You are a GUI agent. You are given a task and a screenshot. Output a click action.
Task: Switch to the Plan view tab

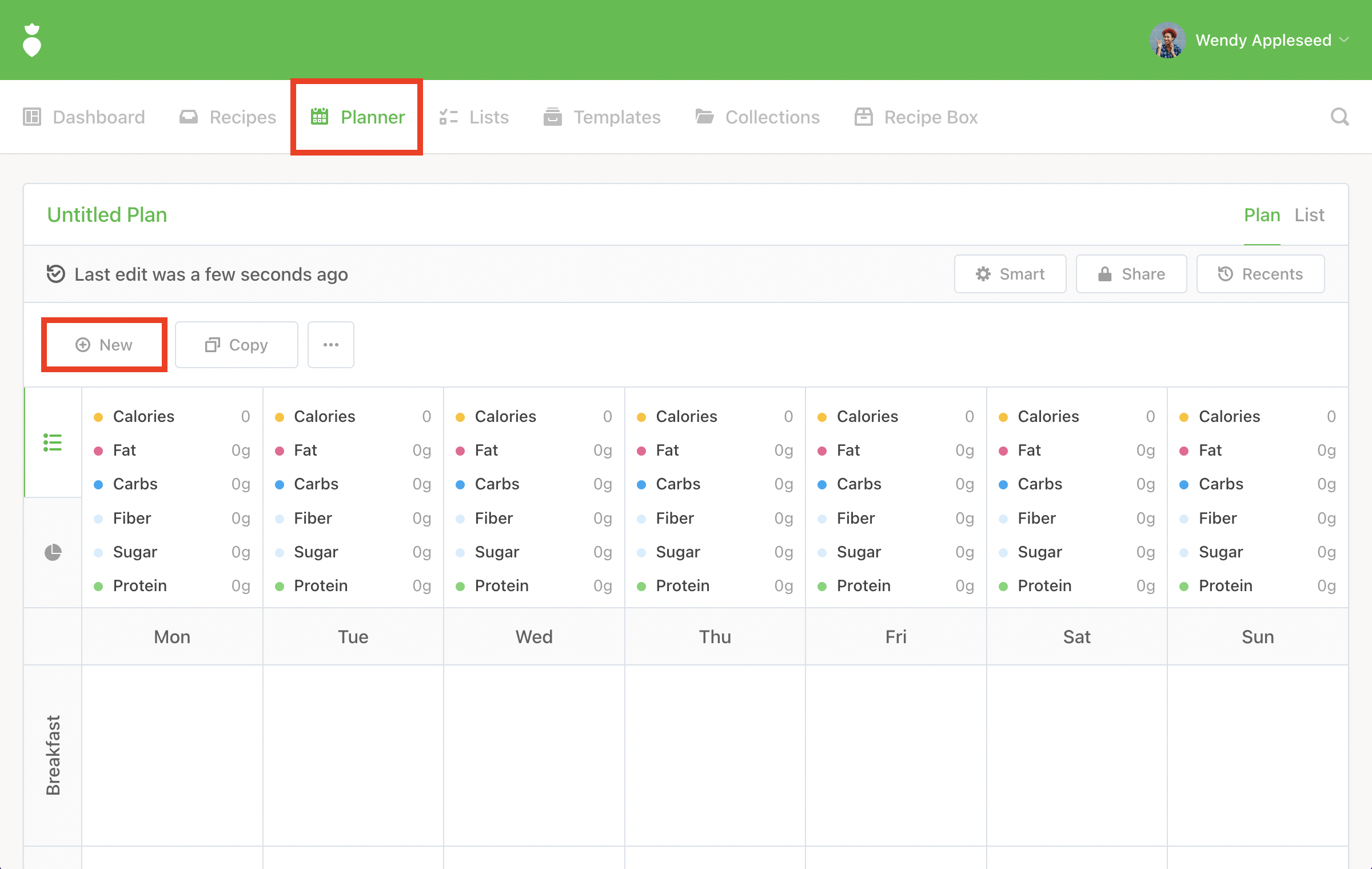click(1262, 215)
